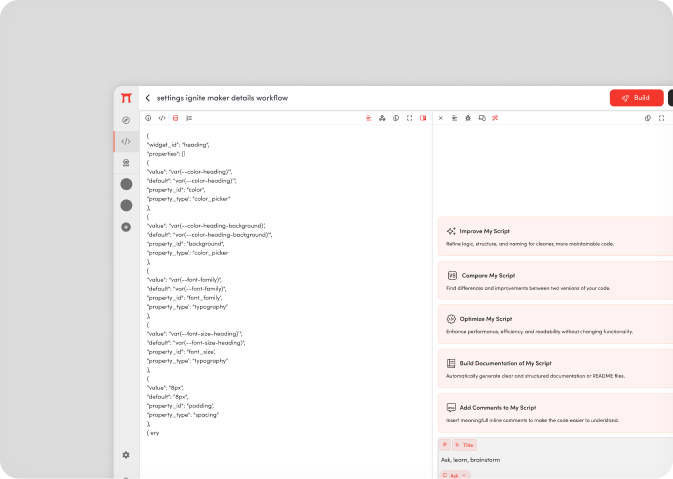
Task: Click the bug debug icon in assistant toolbar
Action: pos(468,118)
